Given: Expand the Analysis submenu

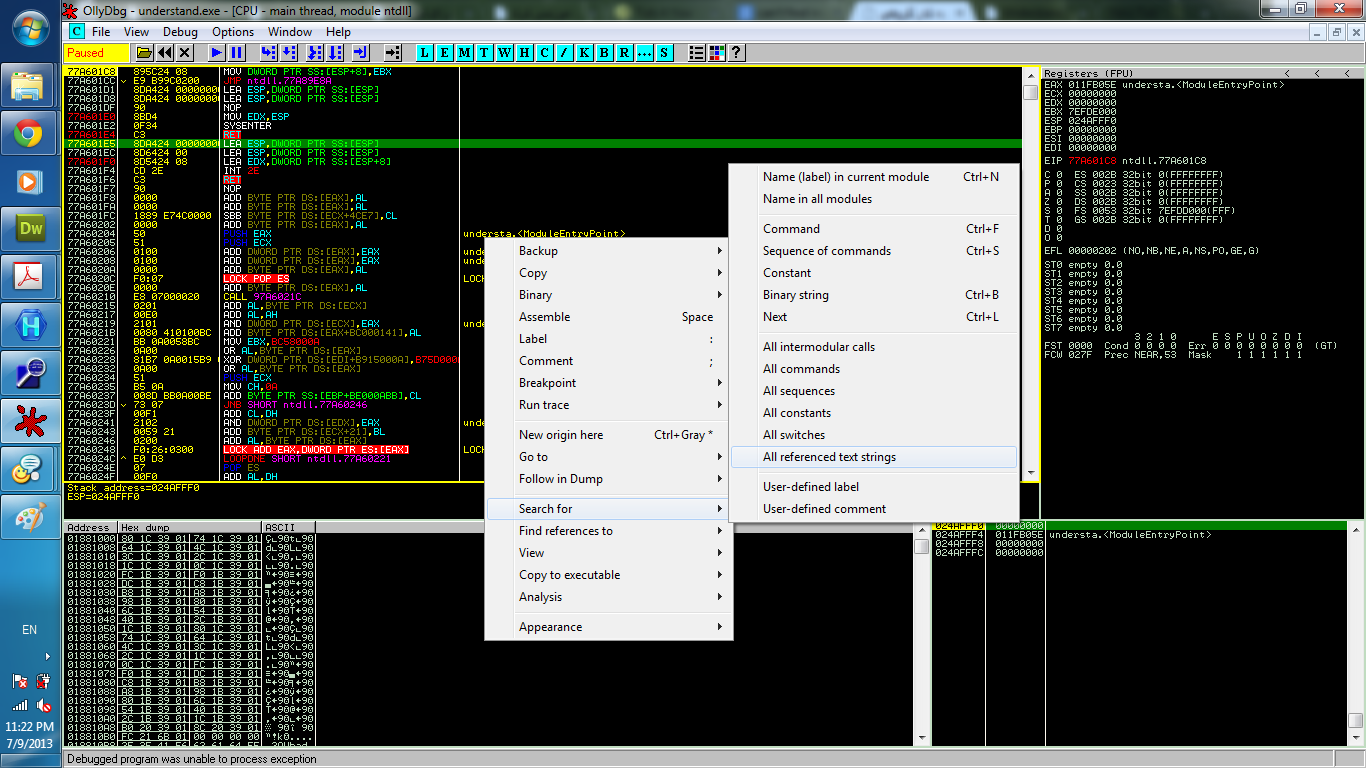Looking at the screenshot, I should (609, 597).
